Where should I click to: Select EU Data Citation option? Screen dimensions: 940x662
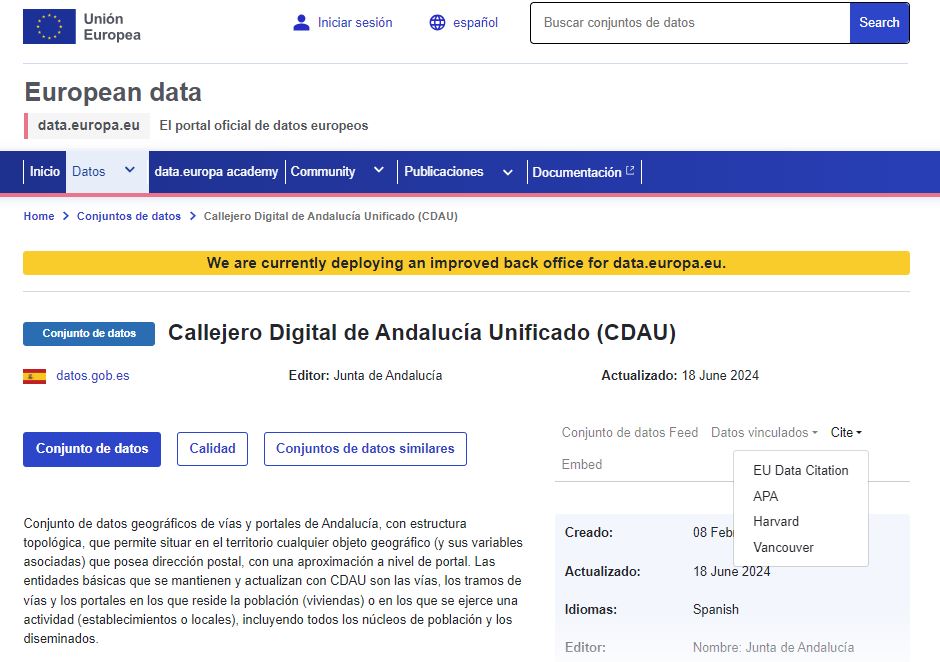click(x=800, y=470)
